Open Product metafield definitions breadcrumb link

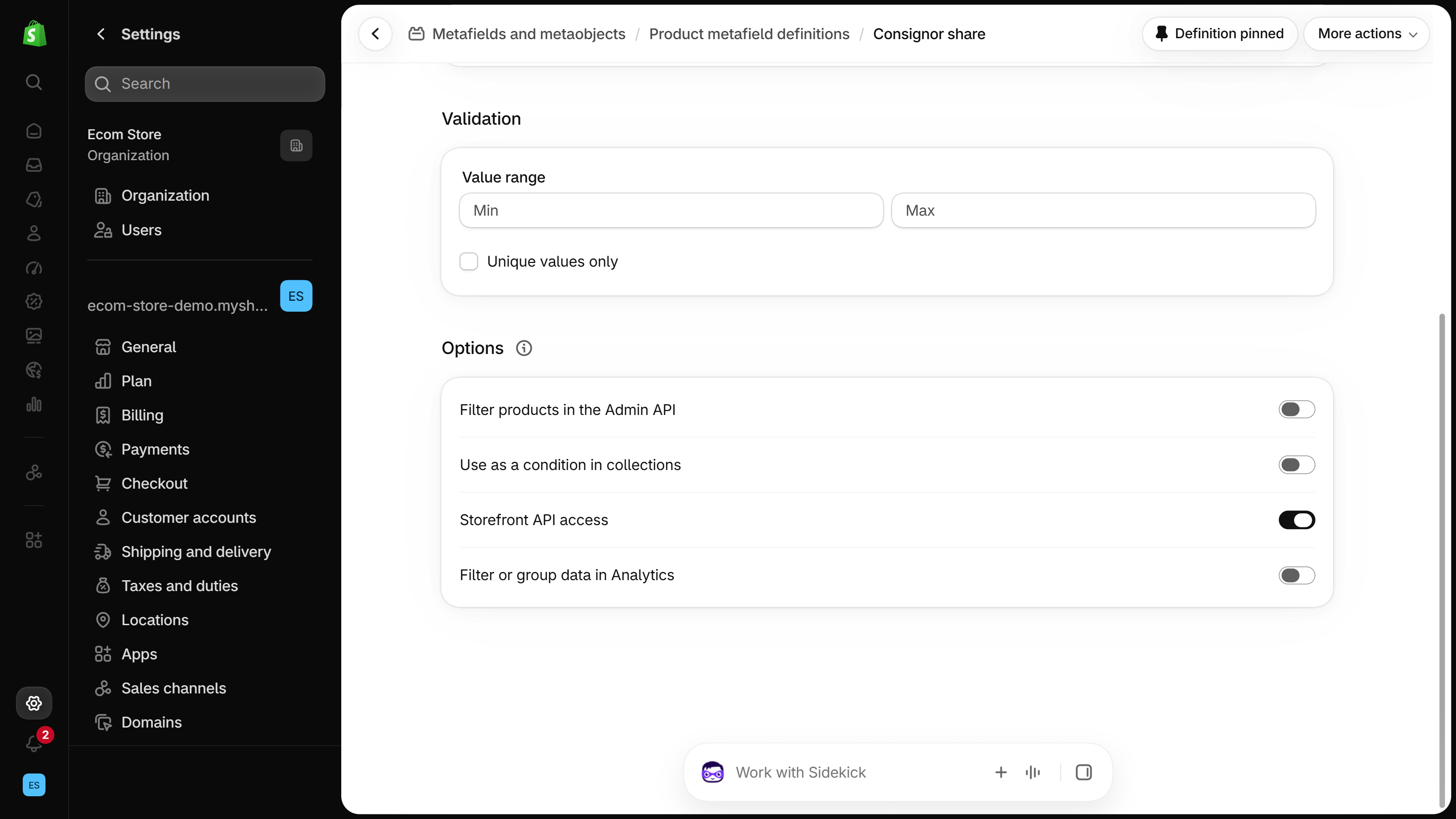point(749,34)
